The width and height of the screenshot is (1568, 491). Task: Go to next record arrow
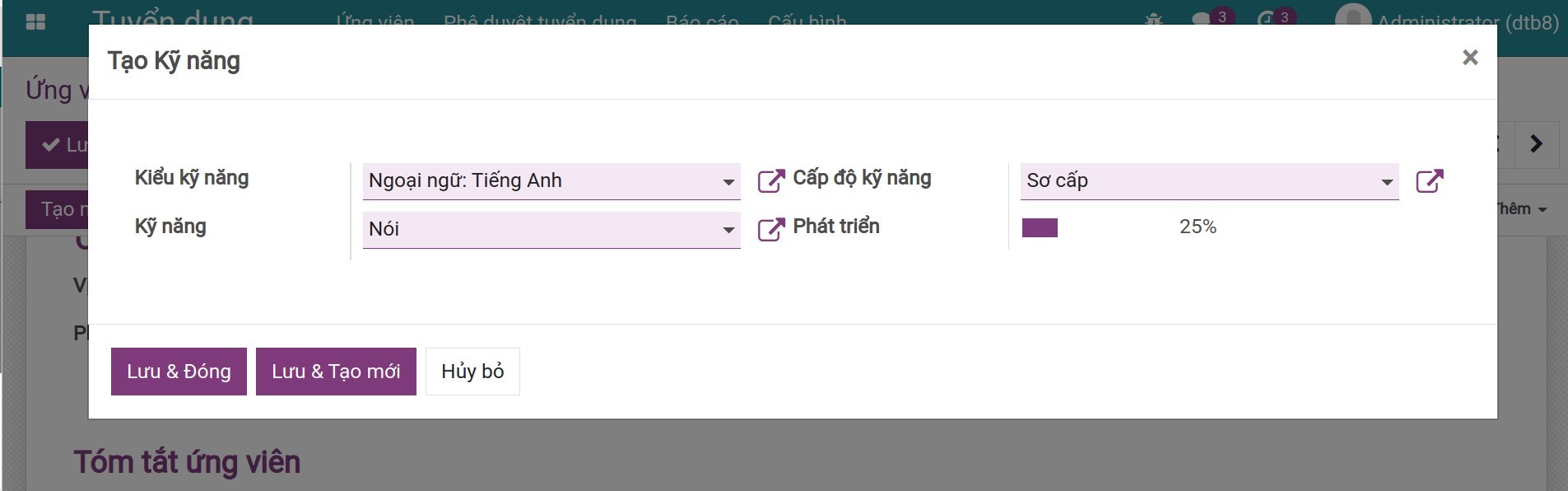(x=1536, y=144)
